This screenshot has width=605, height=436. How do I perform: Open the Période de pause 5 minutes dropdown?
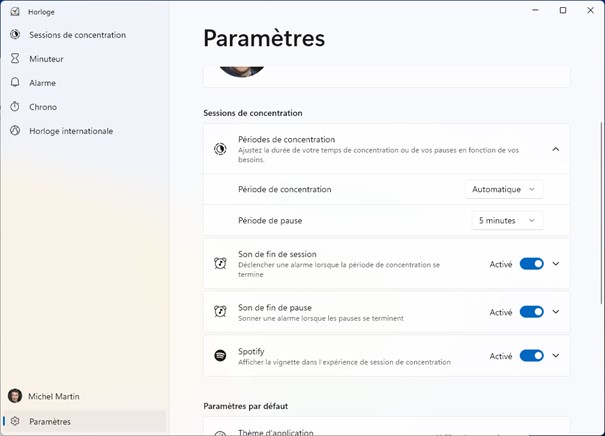[x=507, y=220]
